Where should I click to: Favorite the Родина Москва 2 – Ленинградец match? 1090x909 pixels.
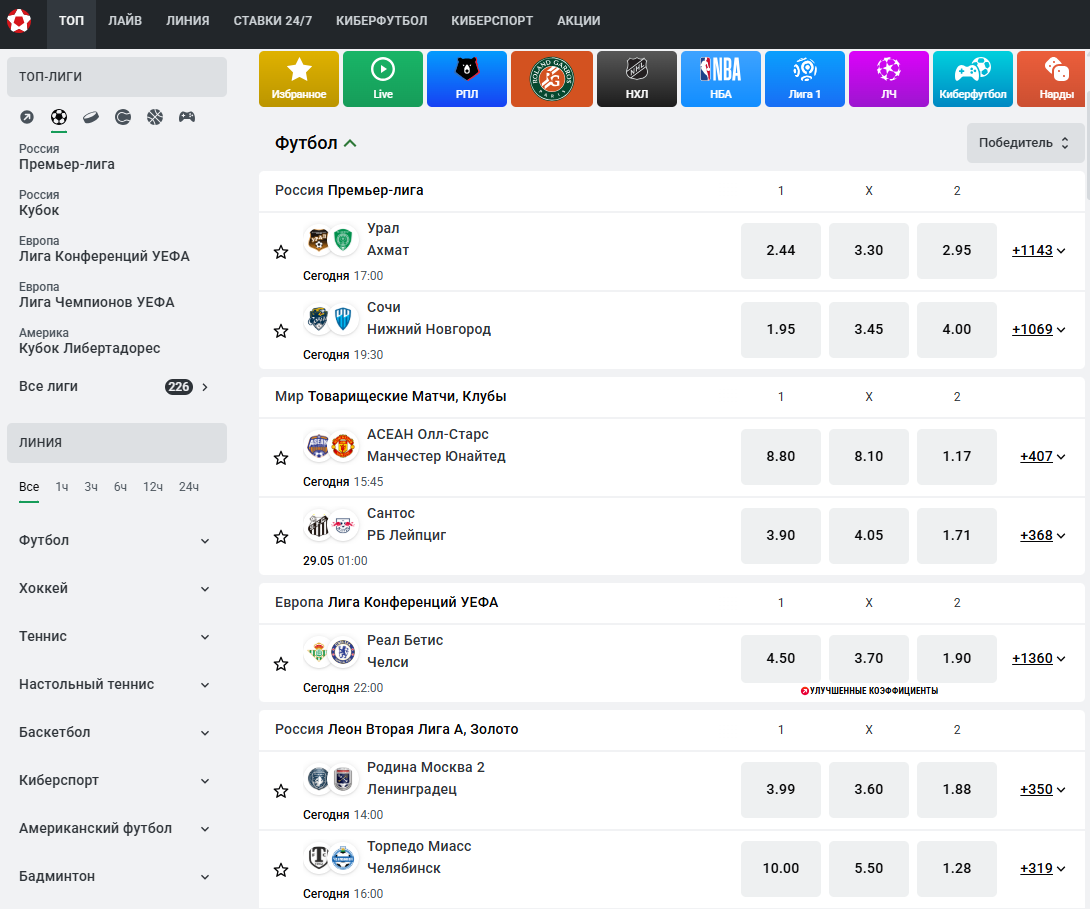click(281, 791)
